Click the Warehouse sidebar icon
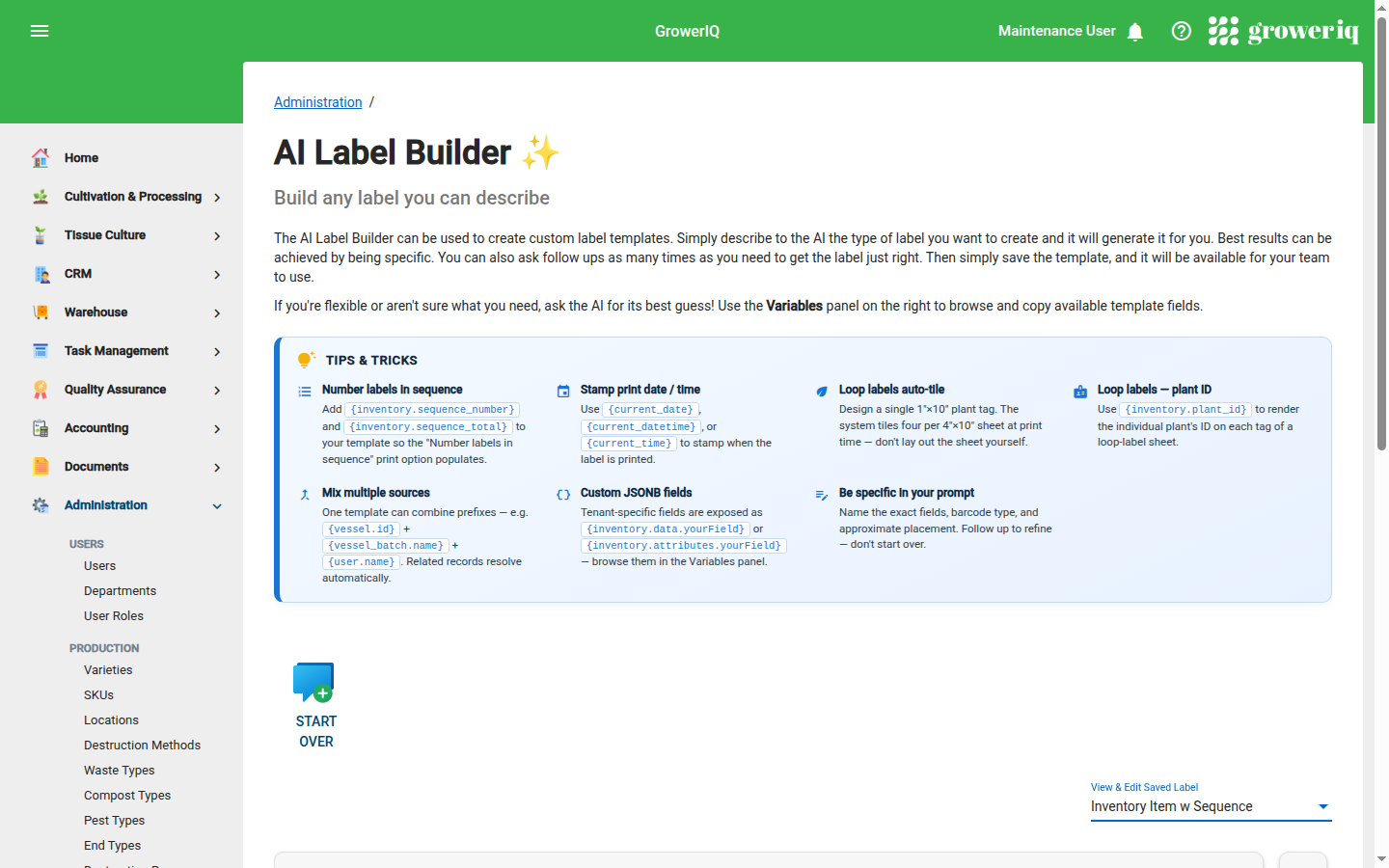Screen dimensions: 1389x868 [x=41, y=312]
